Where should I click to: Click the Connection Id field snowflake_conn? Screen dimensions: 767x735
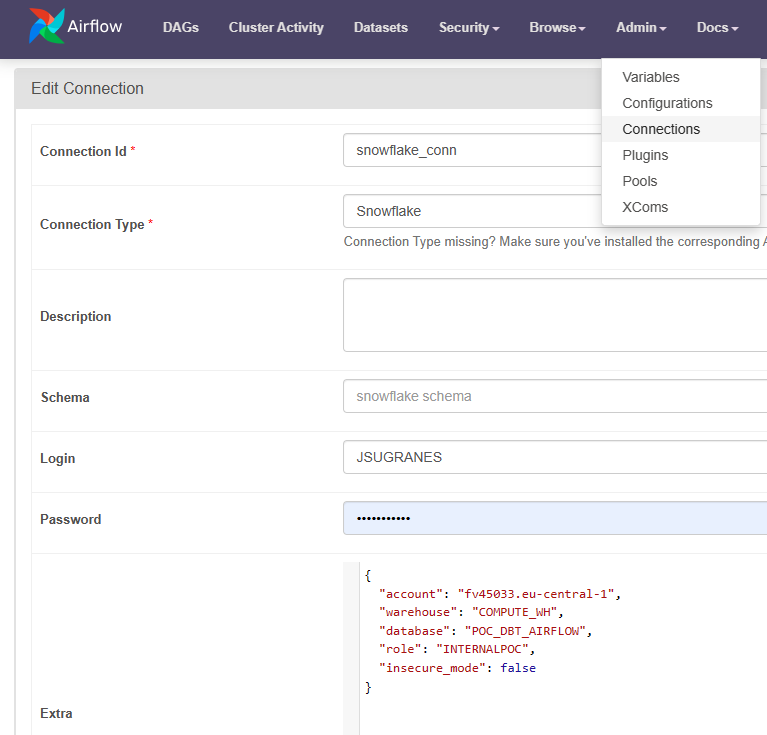[472, 150]
